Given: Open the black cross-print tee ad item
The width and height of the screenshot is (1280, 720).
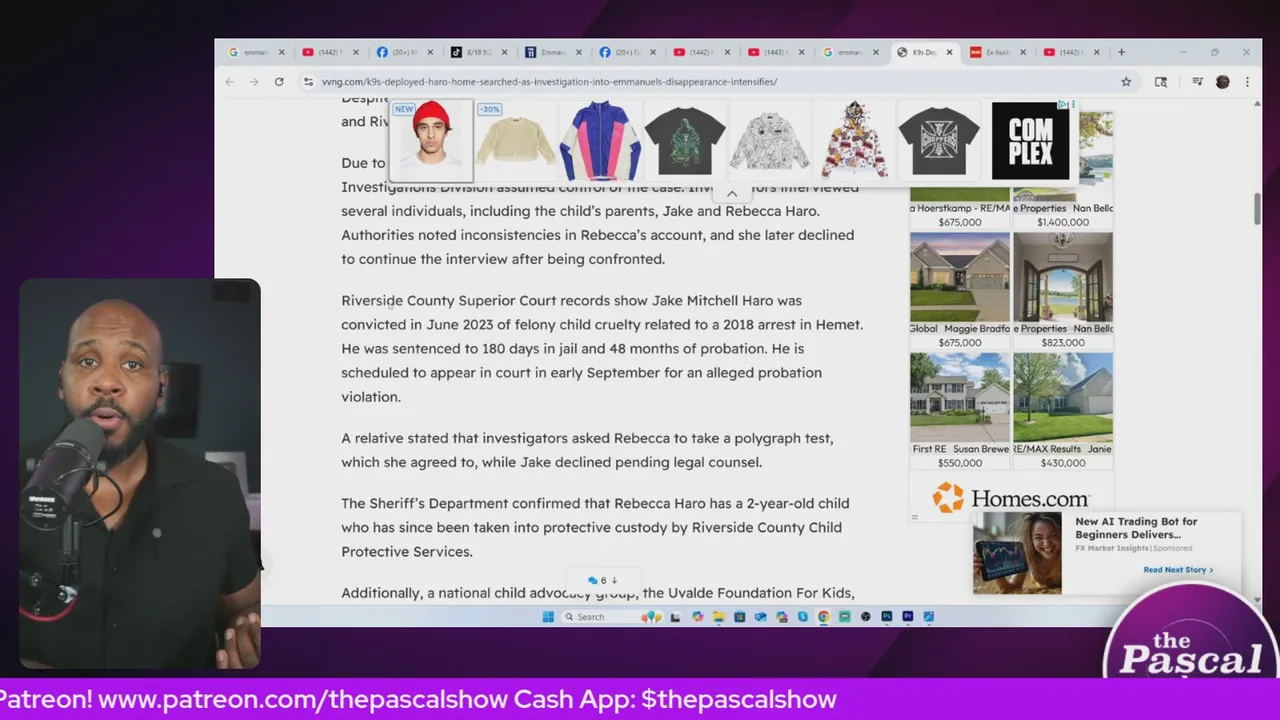Looking at the screenshot, I should tap(938, 140).
